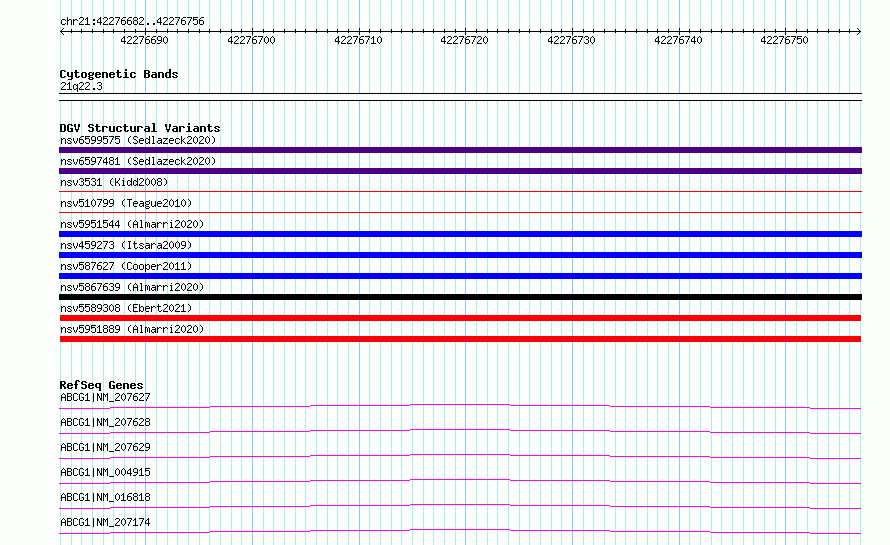Screen dimensions: 890x545
Task: Click the right arrowhead of the coordinate ruler
Action: (859, 31)
